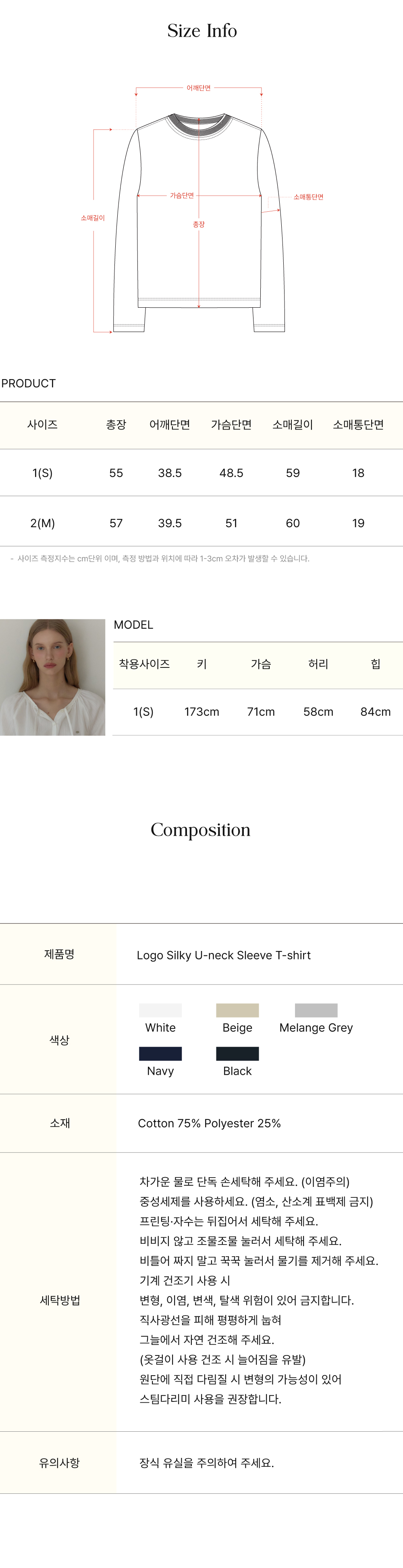
Task: Click the 소매통단면 column header in the table
Action: [x=358, y=425]
